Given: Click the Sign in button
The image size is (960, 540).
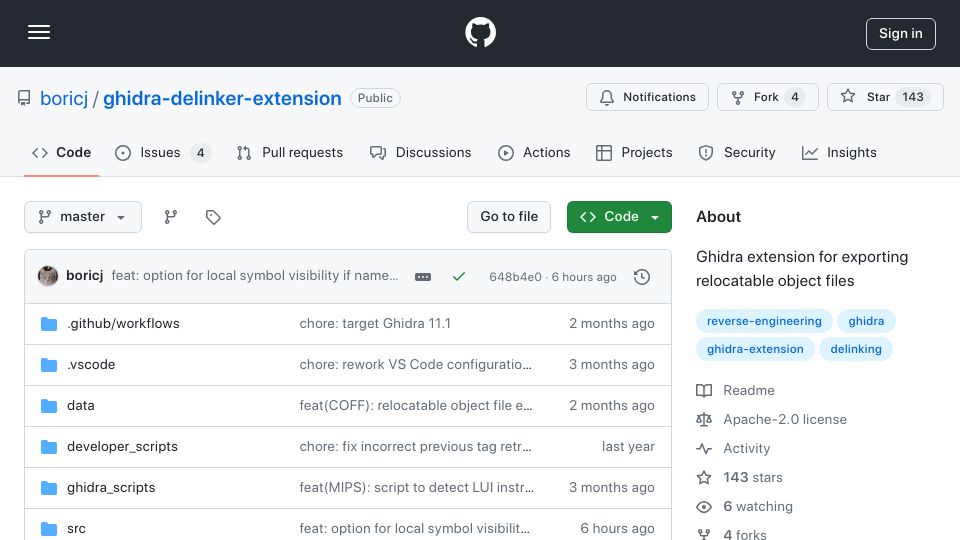Looking at the screenshot, I should pos(901,34).
